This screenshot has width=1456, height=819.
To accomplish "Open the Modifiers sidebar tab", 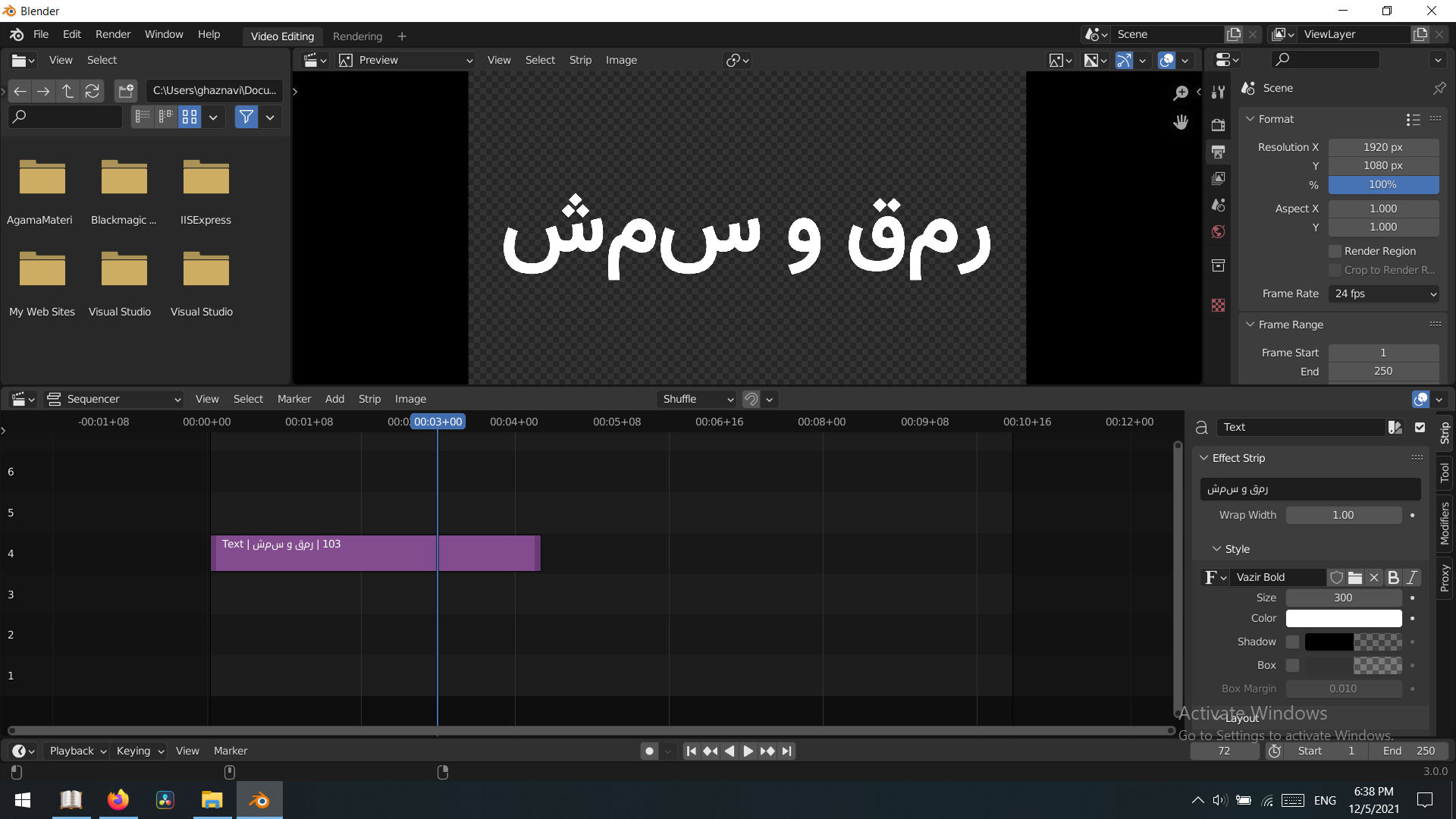I will click(x=1445, y=523).
